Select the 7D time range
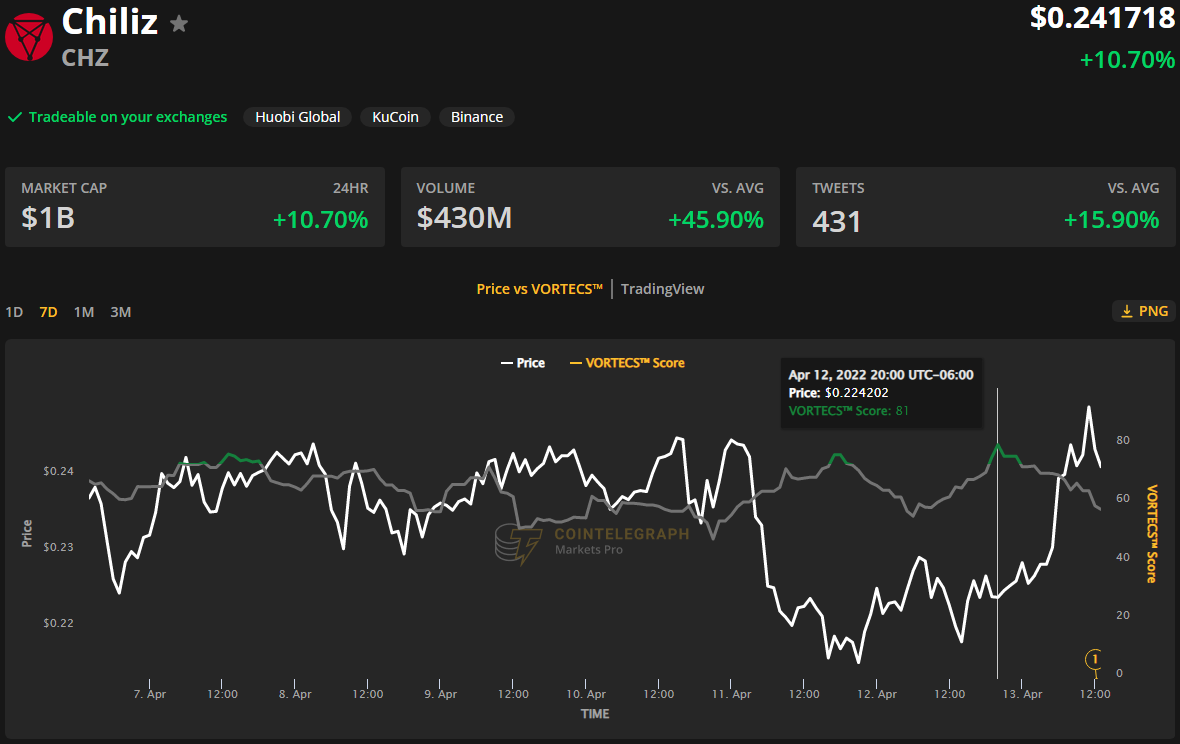Viewport: 1180px width, 744px height. tap(48, 312)
